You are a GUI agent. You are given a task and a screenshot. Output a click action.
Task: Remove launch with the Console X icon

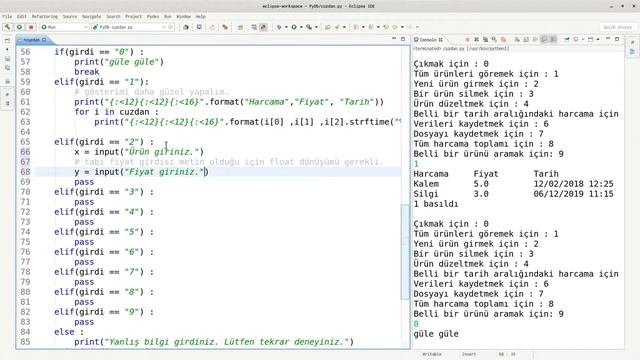pos(476,40)
